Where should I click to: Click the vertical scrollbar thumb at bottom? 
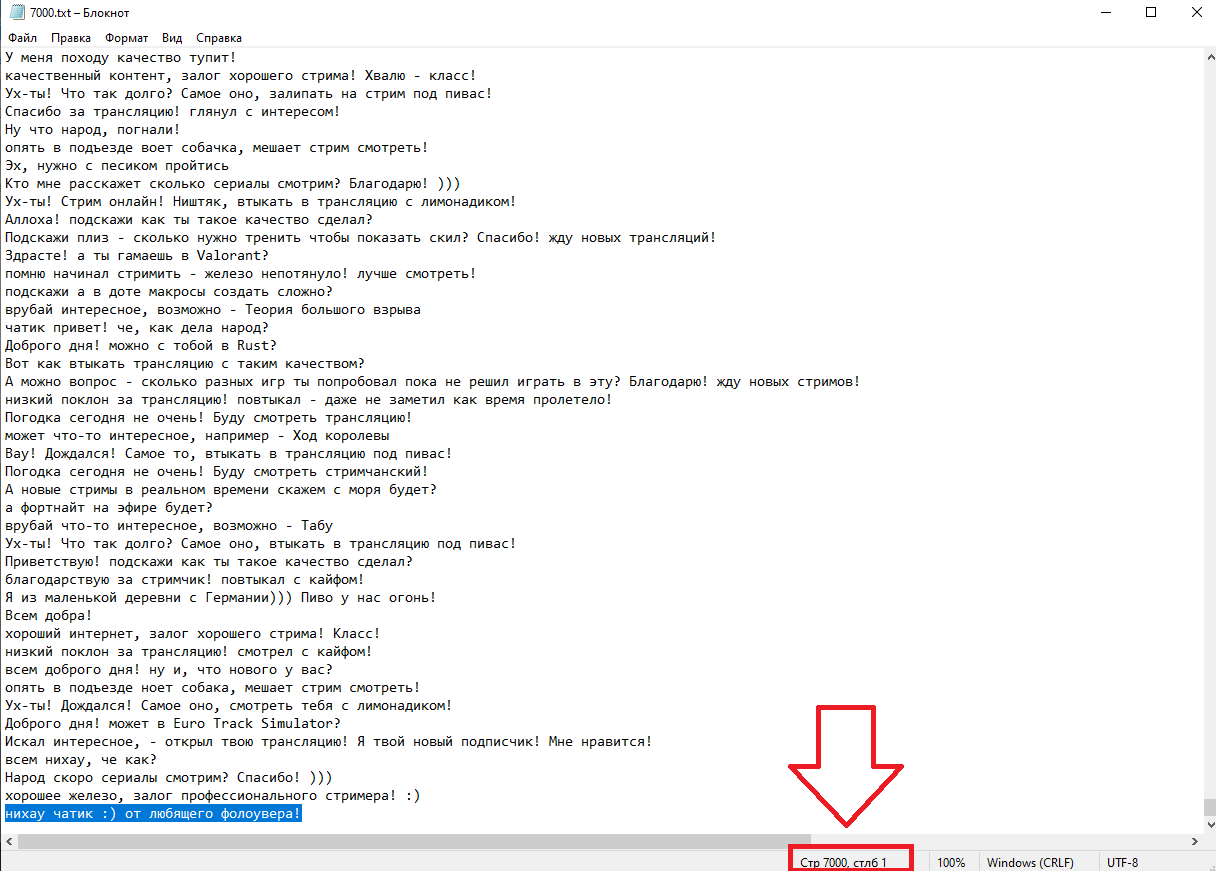pyautogui.click(x=1207, y=807)
